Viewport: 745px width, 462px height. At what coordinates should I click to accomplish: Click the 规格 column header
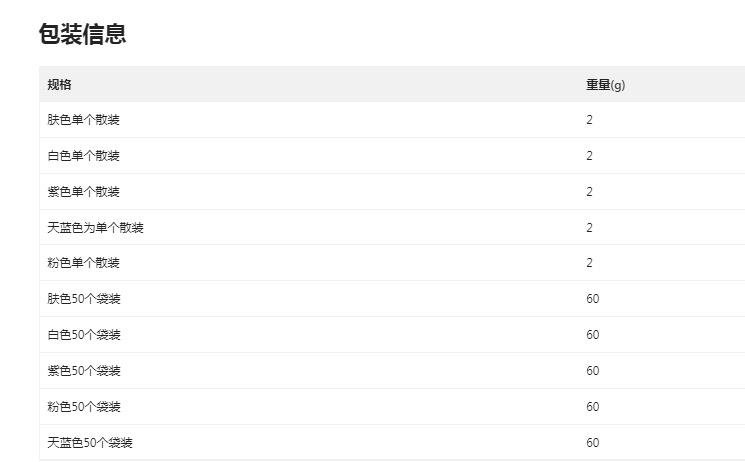coord(60,85)
